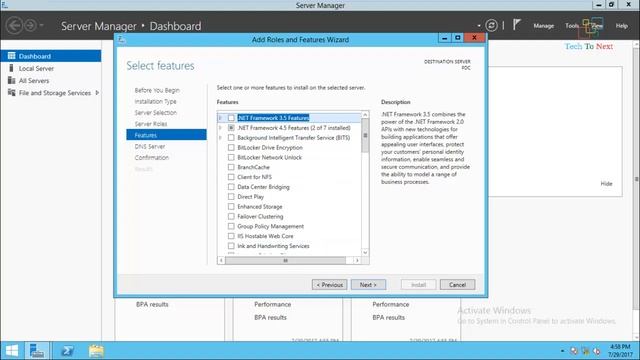The height and width of the screenshot is (360, 640).
Task: Open the View menu
Action: 597,26
